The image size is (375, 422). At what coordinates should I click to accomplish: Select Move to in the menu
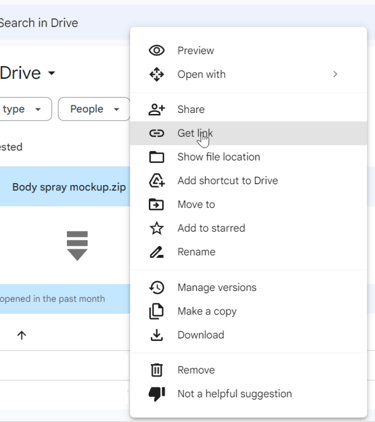[x=248, y=204]
